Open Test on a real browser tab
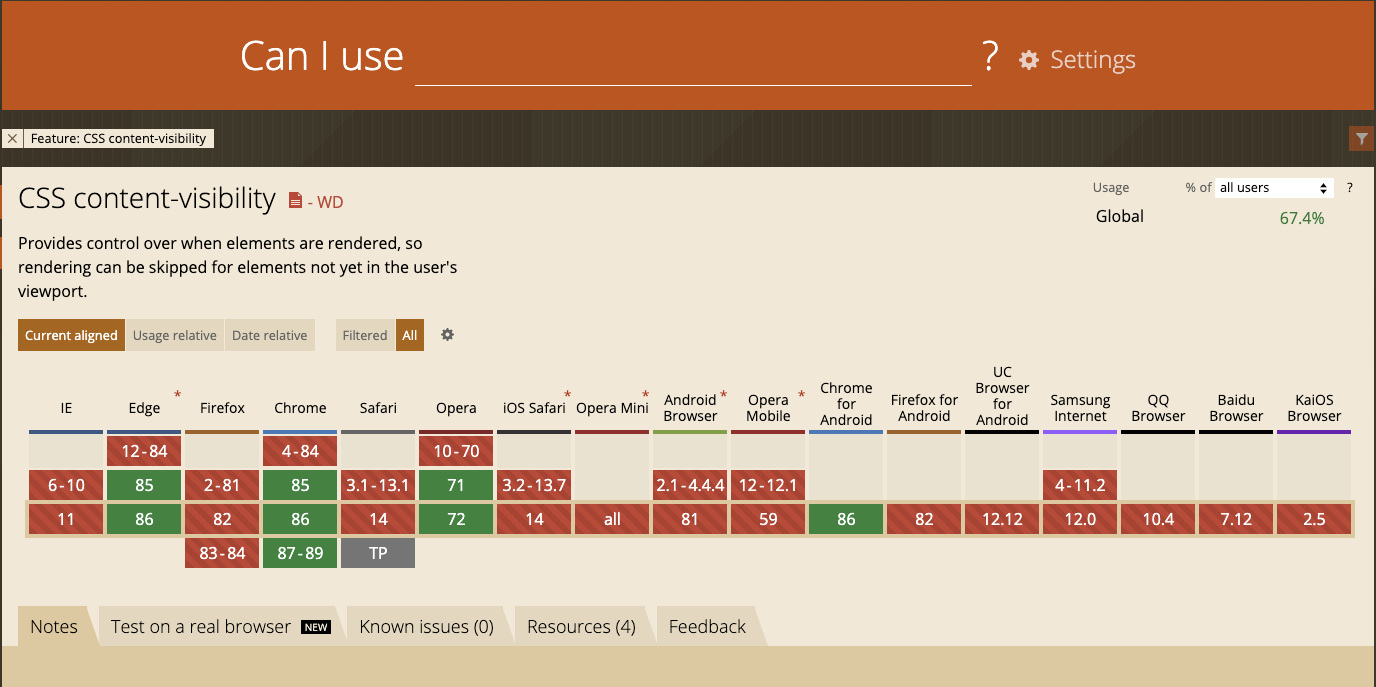This screenshot has width=1376, height=687. click(220, 627)
